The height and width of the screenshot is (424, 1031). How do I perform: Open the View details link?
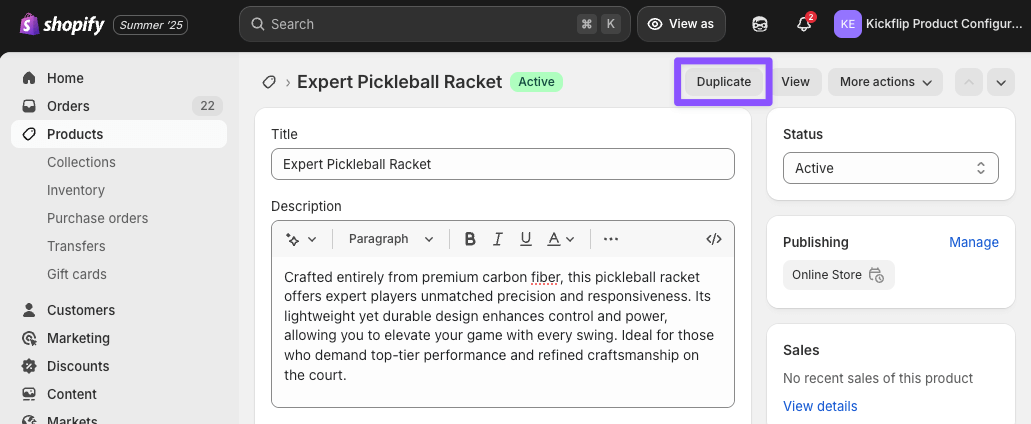[820, 406]
